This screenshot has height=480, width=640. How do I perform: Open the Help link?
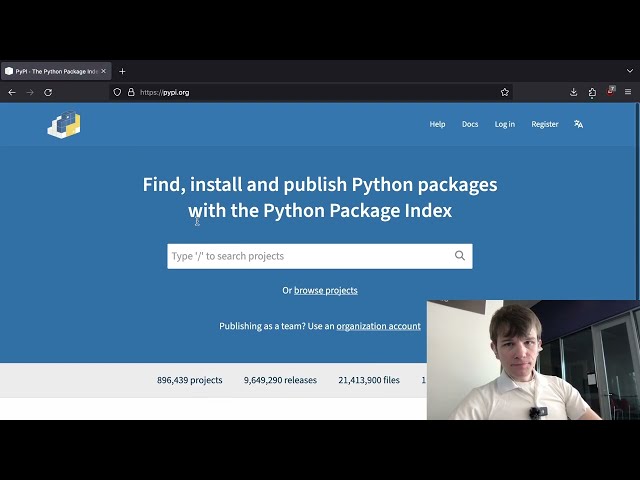(x=437, y=124)
